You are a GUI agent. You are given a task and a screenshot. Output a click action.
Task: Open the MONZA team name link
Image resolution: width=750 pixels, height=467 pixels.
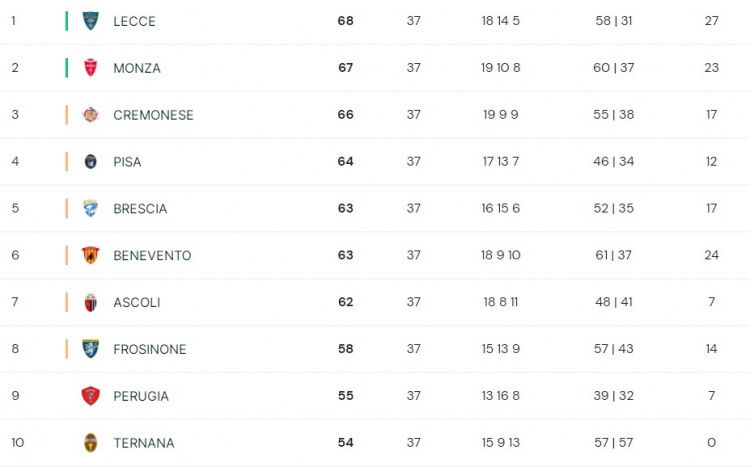[x=137, y=68]
